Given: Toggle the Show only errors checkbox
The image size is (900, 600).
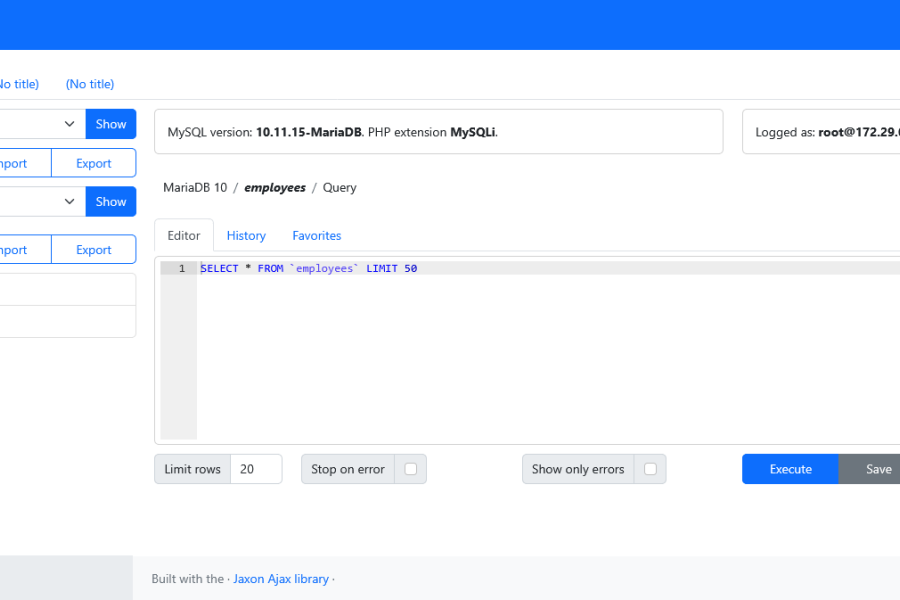Looking at the screenshot, I should (650, 469).
